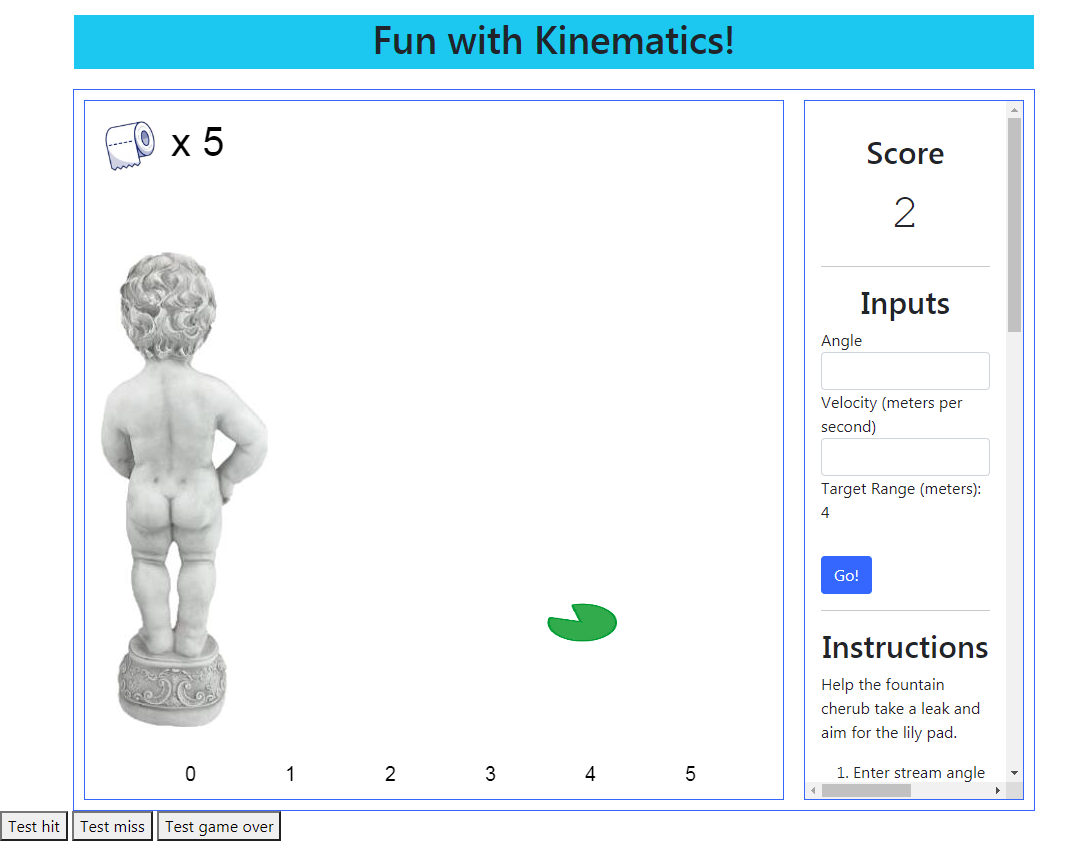Image resolution: width=1070 pixels, height=857 pixels.
Task: Click the sidebar scroll down arrow
Action: (1014, 772)
